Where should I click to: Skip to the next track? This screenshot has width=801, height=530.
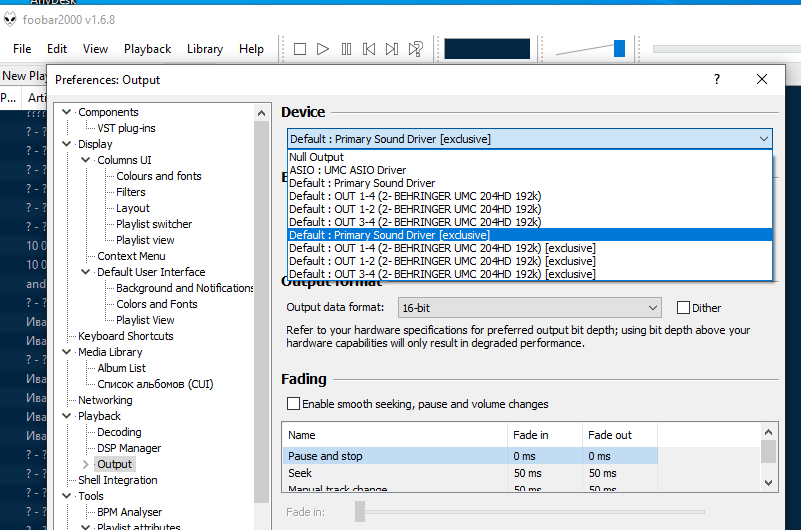coord(392,49)
